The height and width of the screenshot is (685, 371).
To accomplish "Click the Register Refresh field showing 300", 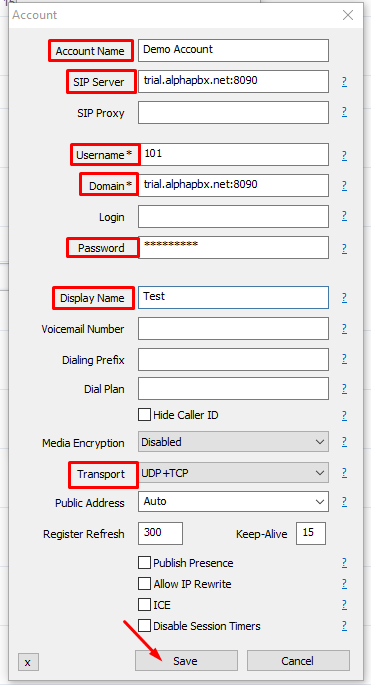I will 160,533.
